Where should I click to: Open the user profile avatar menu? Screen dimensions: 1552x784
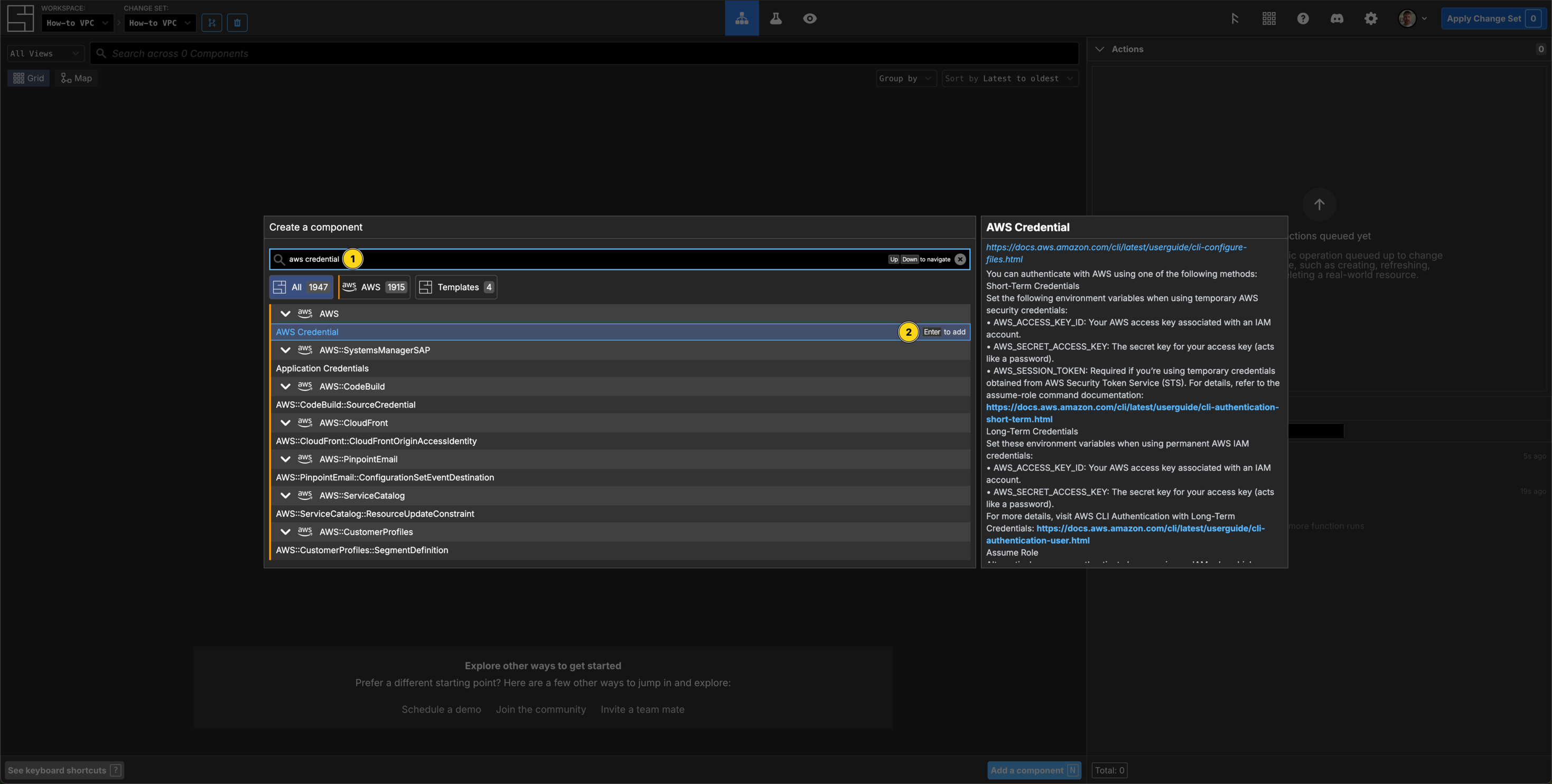[x=1411, y=18]
